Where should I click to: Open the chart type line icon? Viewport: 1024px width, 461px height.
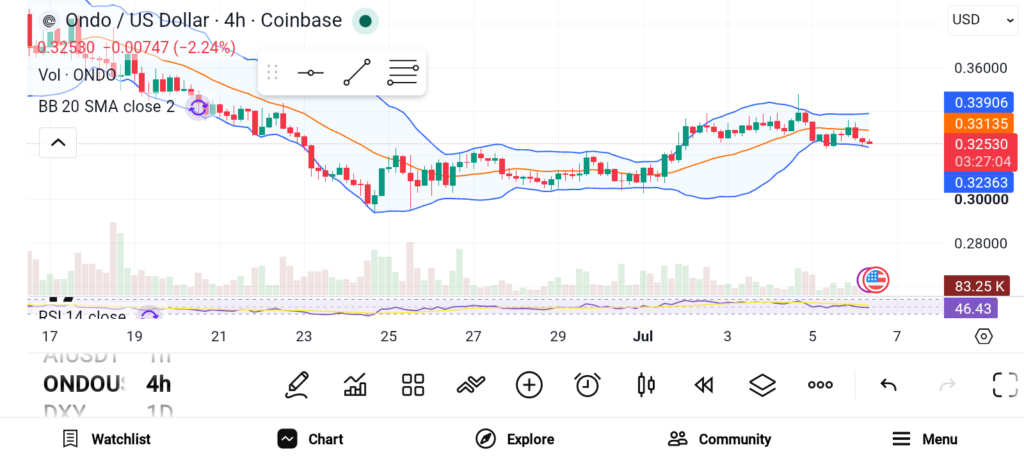pyautogui.click(x=471, y=385)
